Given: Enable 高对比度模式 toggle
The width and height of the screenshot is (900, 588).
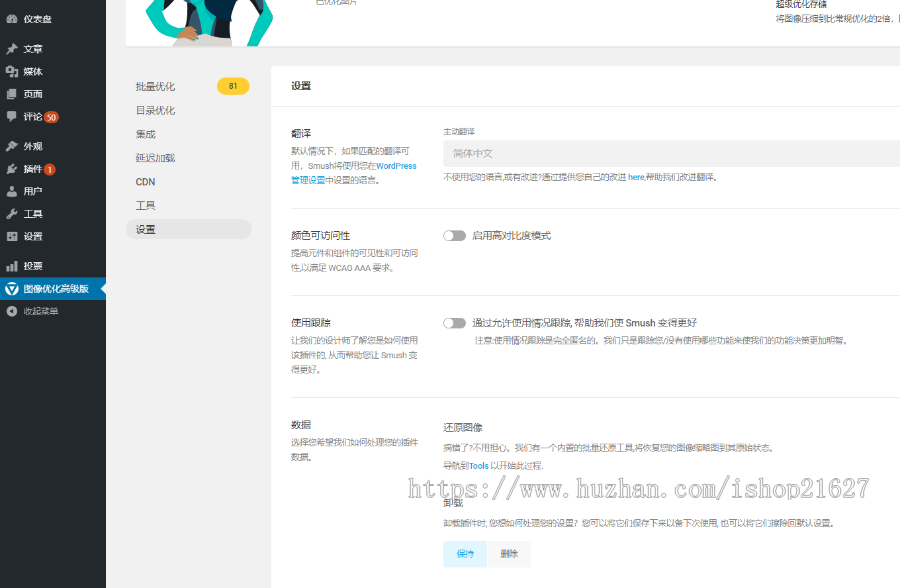Looking at the screenshot, I should tap(455, 235).
